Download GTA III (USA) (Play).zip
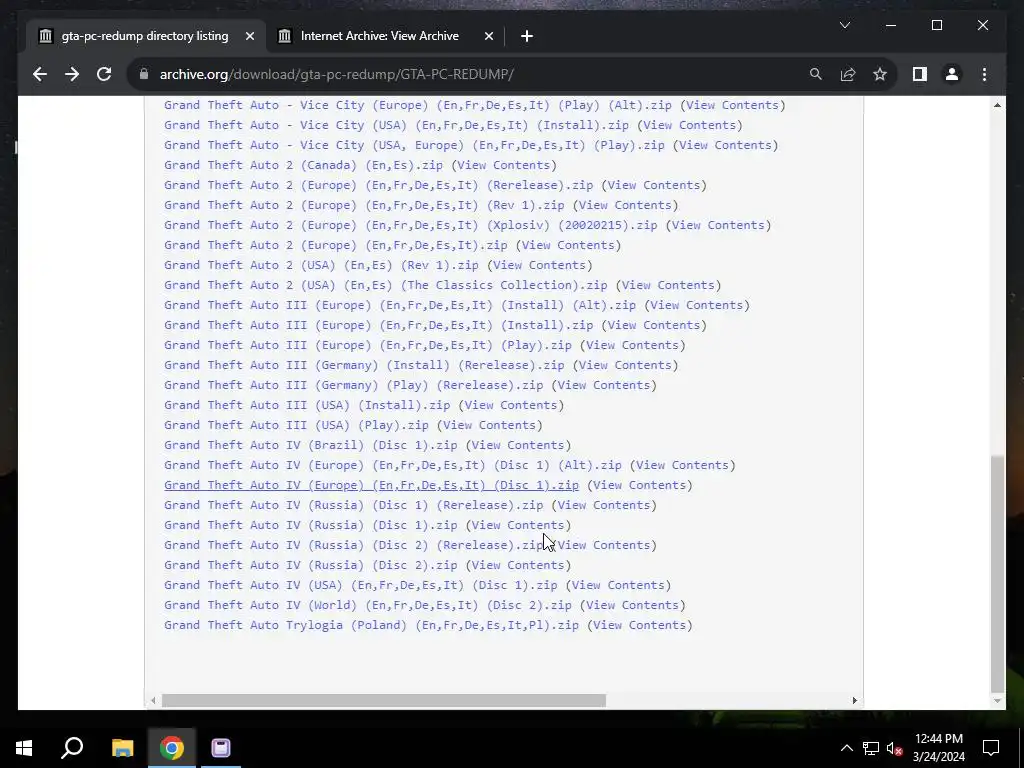1024x768 pixels. click(x=296, y=425)
